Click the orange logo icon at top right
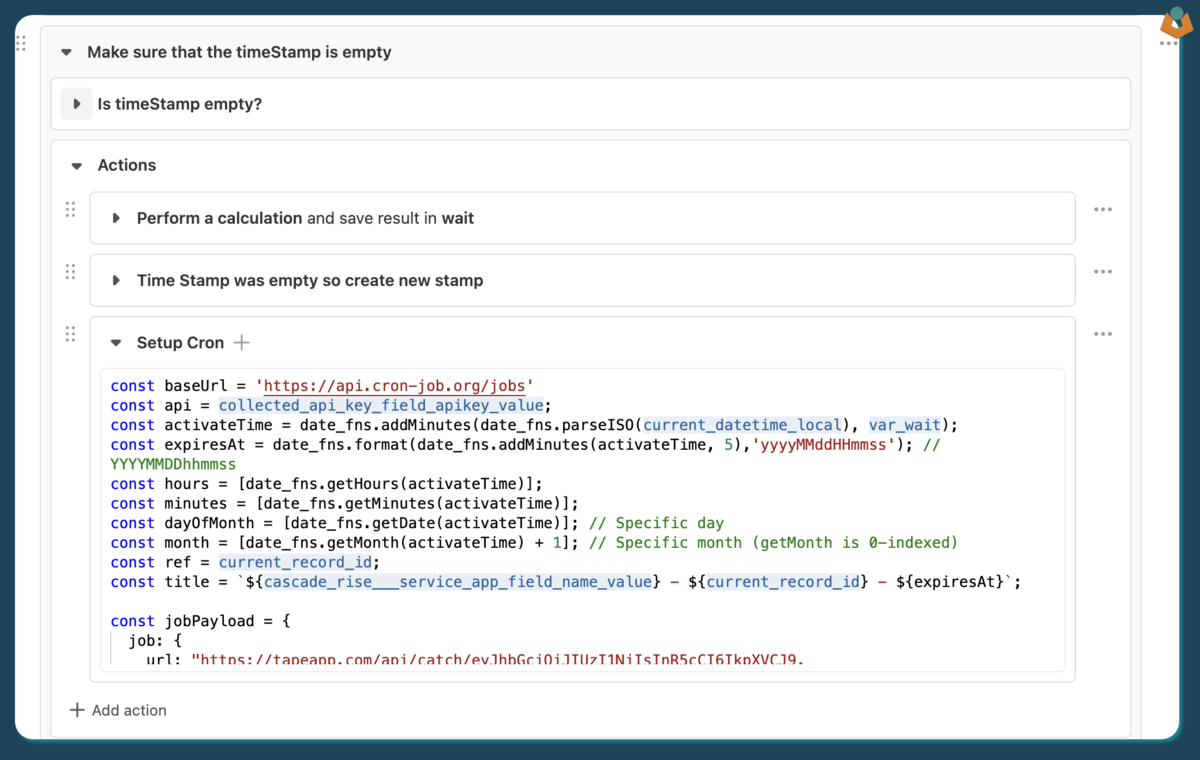This screenshot has height=760, width=1200. pyautogui.click(x=1177, y=22)
